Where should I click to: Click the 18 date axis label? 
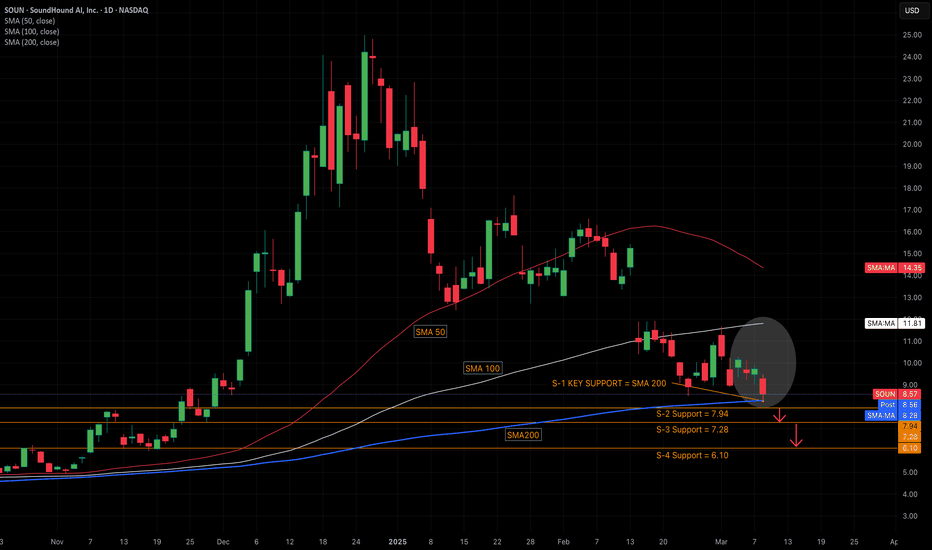(323, 542)
